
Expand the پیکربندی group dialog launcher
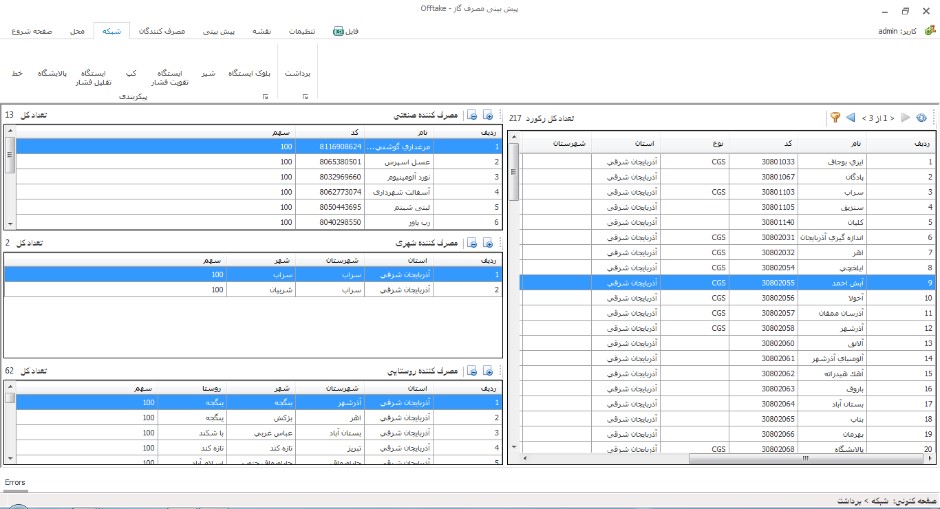pyautogui.click(x=265, y=97)
